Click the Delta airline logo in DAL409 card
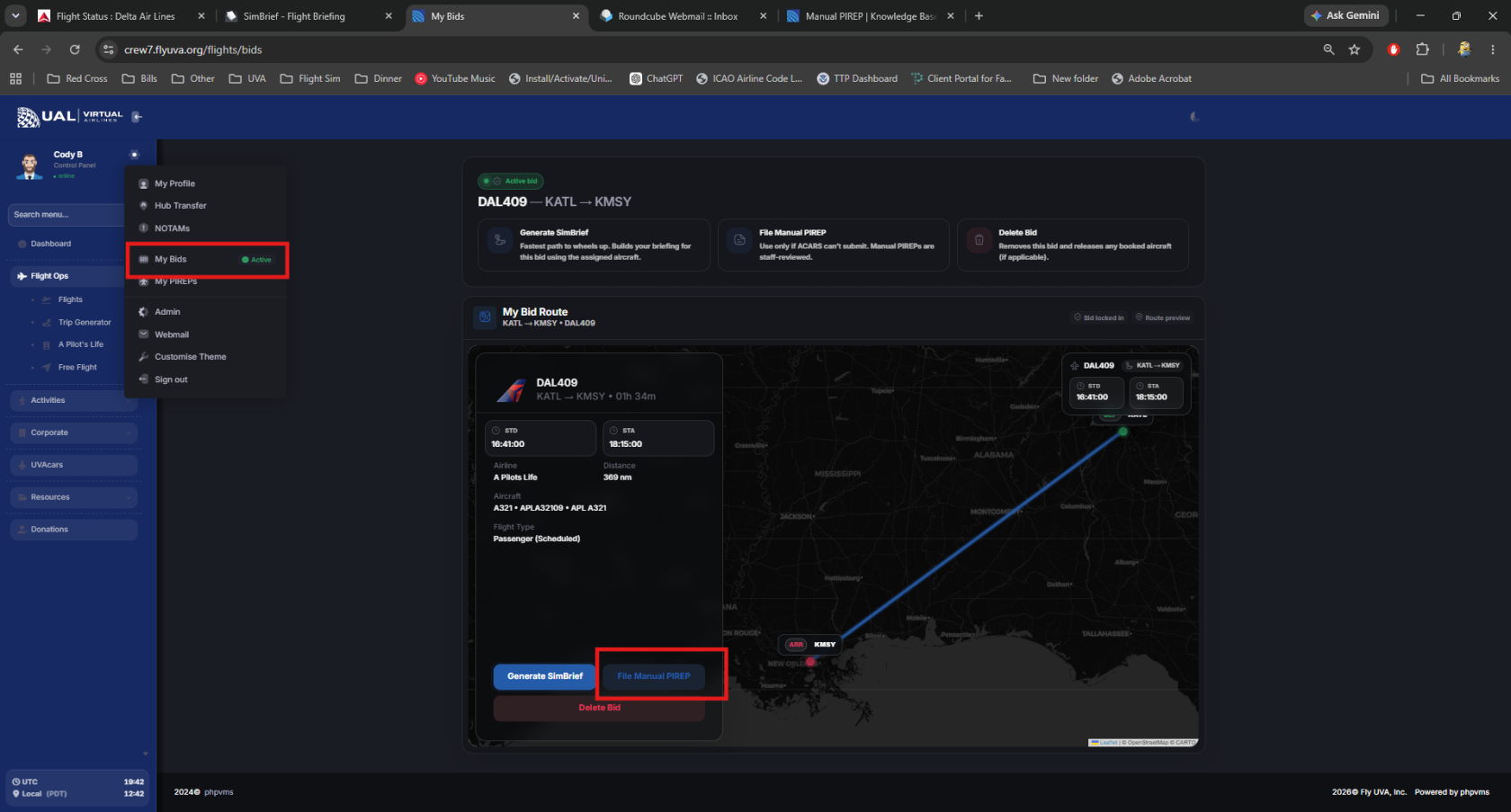This screenshot has height=812, width=1511. tap(511, 390)
